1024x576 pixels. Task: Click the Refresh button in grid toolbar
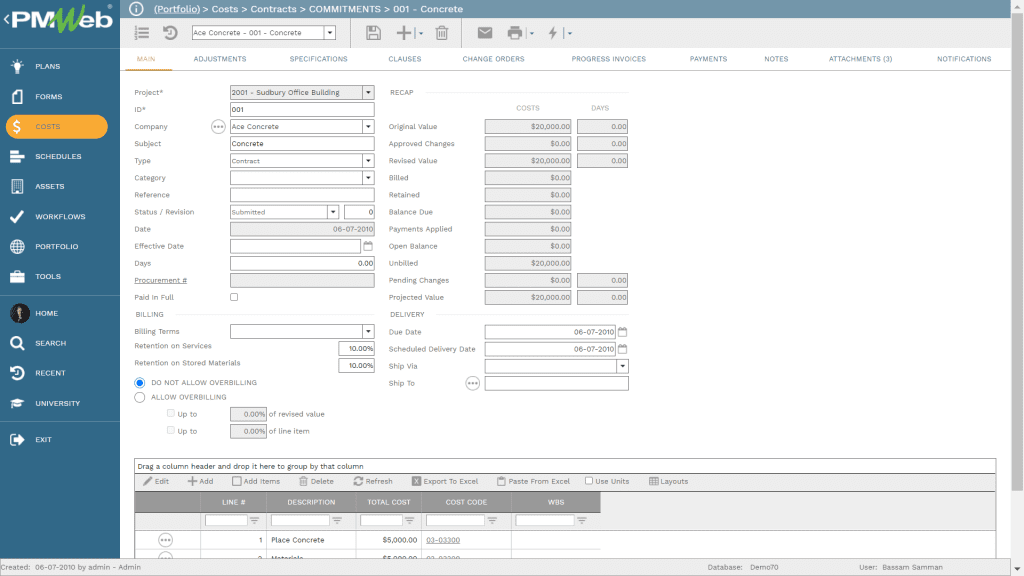coord(373,481)
